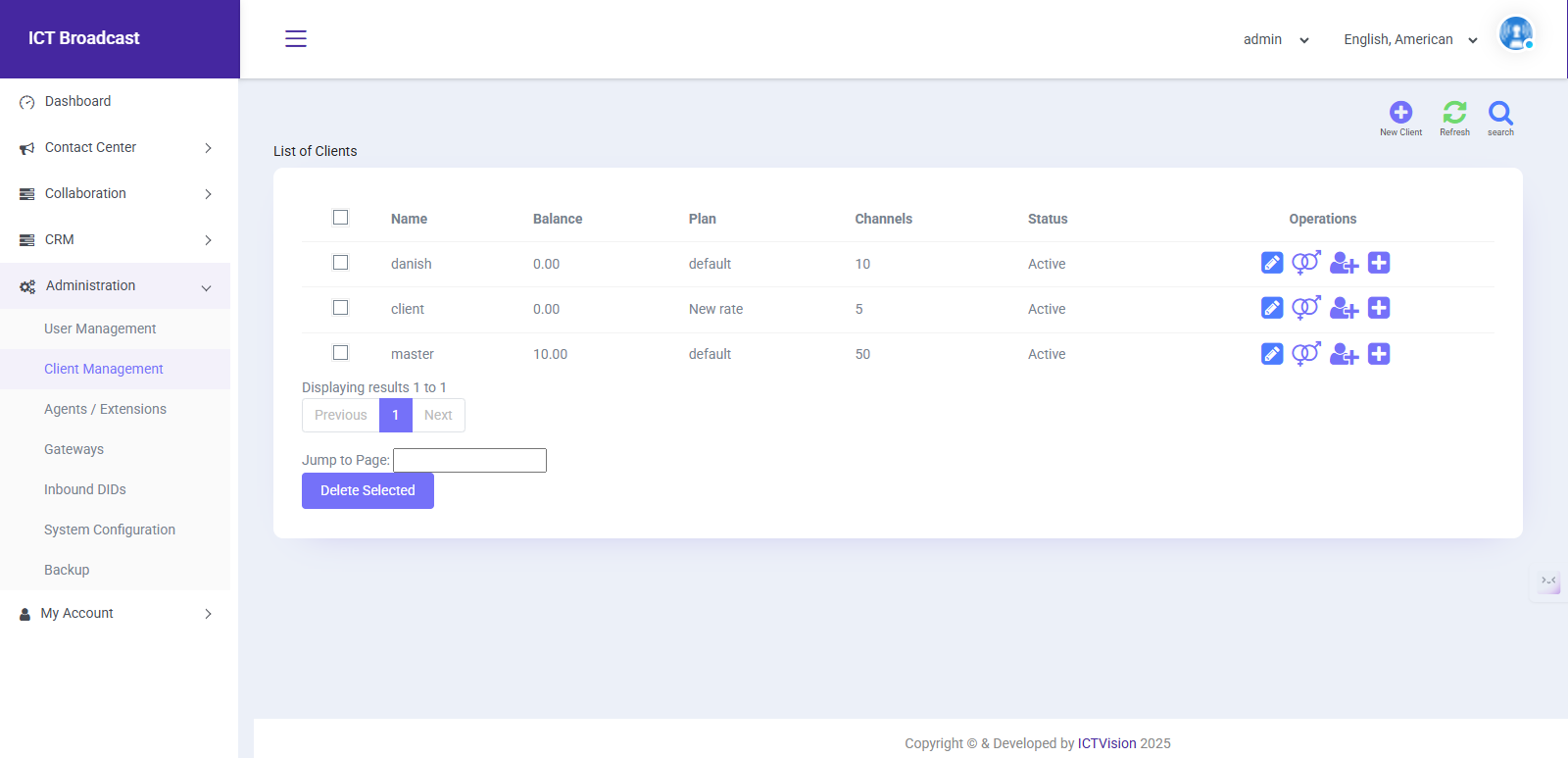Refresh the client list
The image size is (1568, 758).
pyautogui.click(x=1454, y=113)
